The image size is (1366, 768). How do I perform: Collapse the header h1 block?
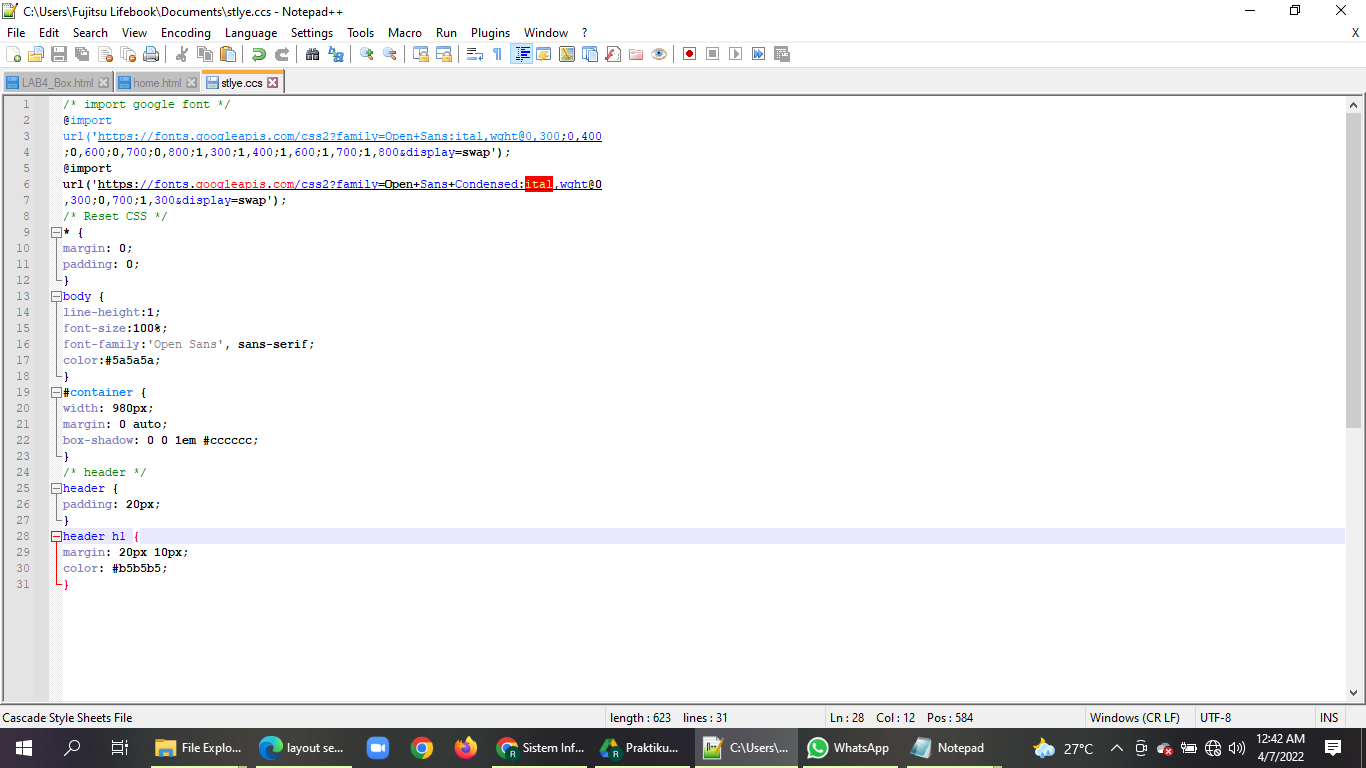(x=56, y=536)
